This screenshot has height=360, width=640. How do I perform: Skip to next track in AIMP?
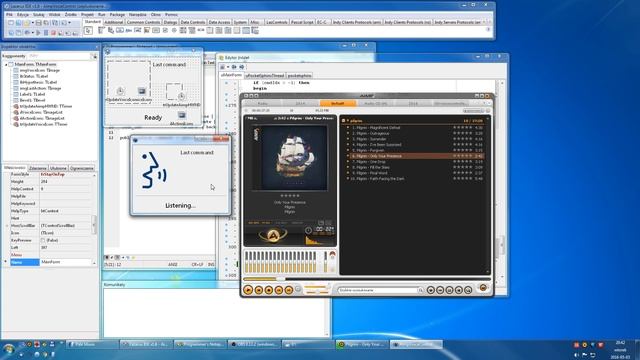tap(289, 290)
